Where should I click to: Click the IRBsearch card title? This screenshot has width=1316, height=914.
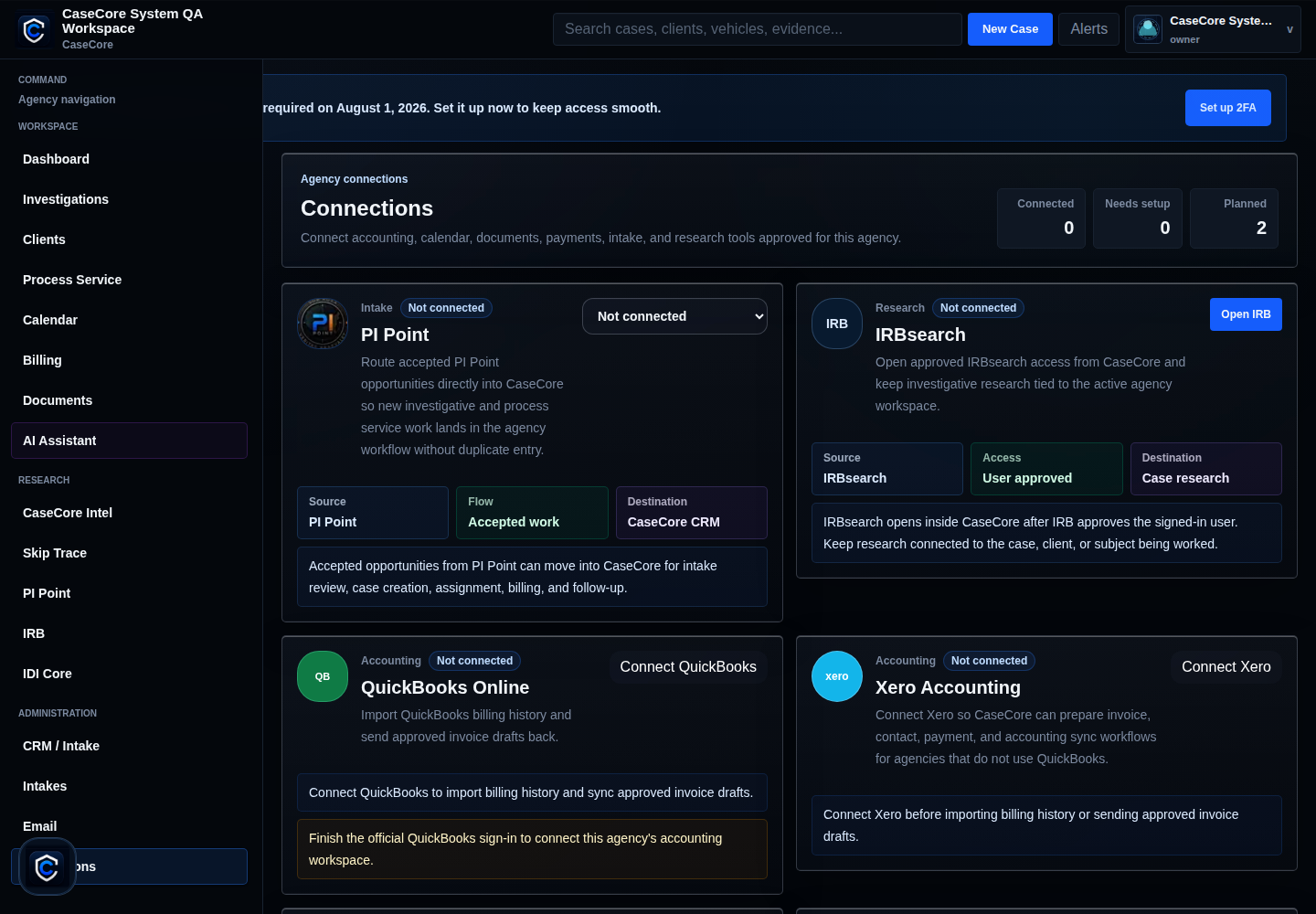click(x=920, y=335)
